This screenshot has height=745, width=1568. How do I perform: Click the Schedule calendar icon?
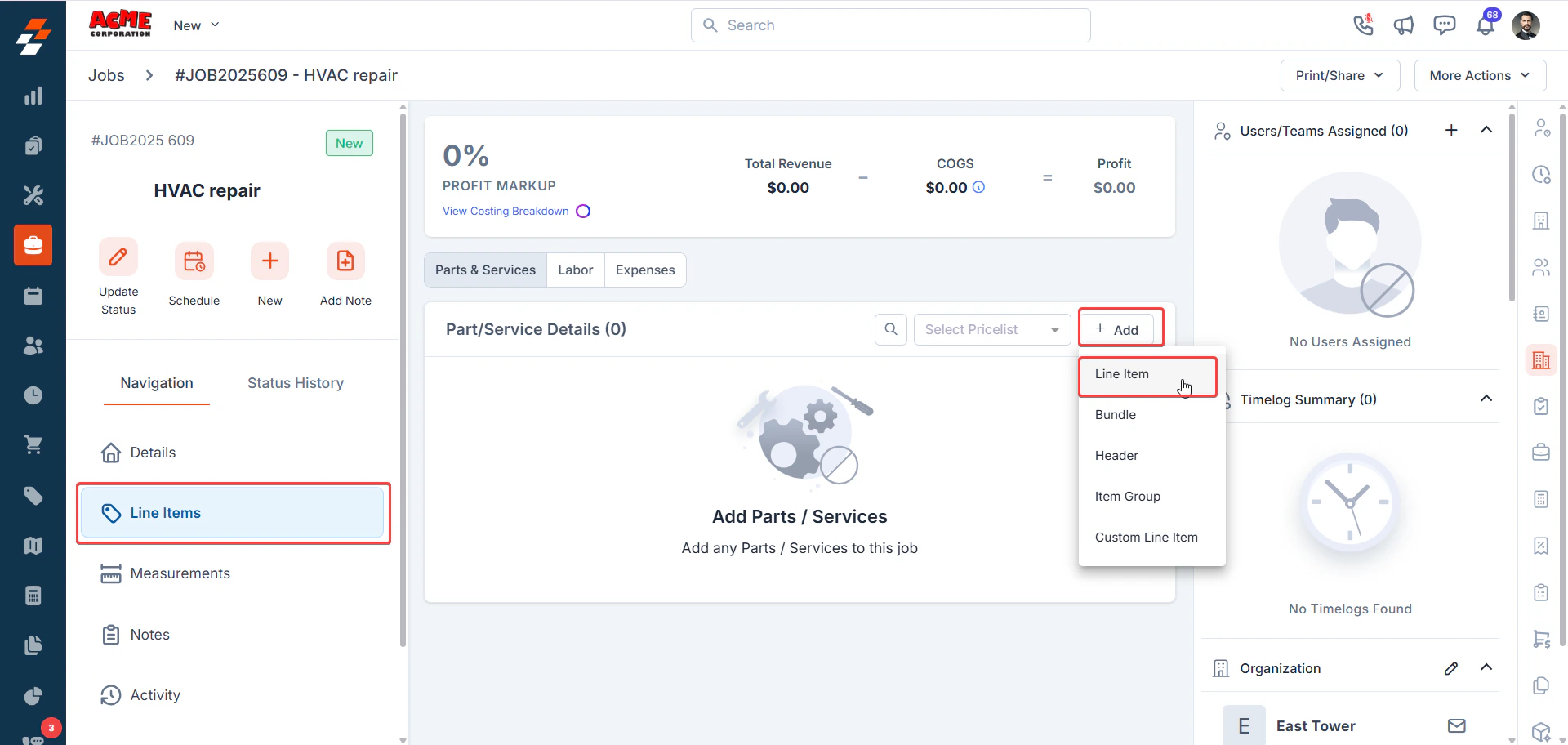click(x=194, y=261)
